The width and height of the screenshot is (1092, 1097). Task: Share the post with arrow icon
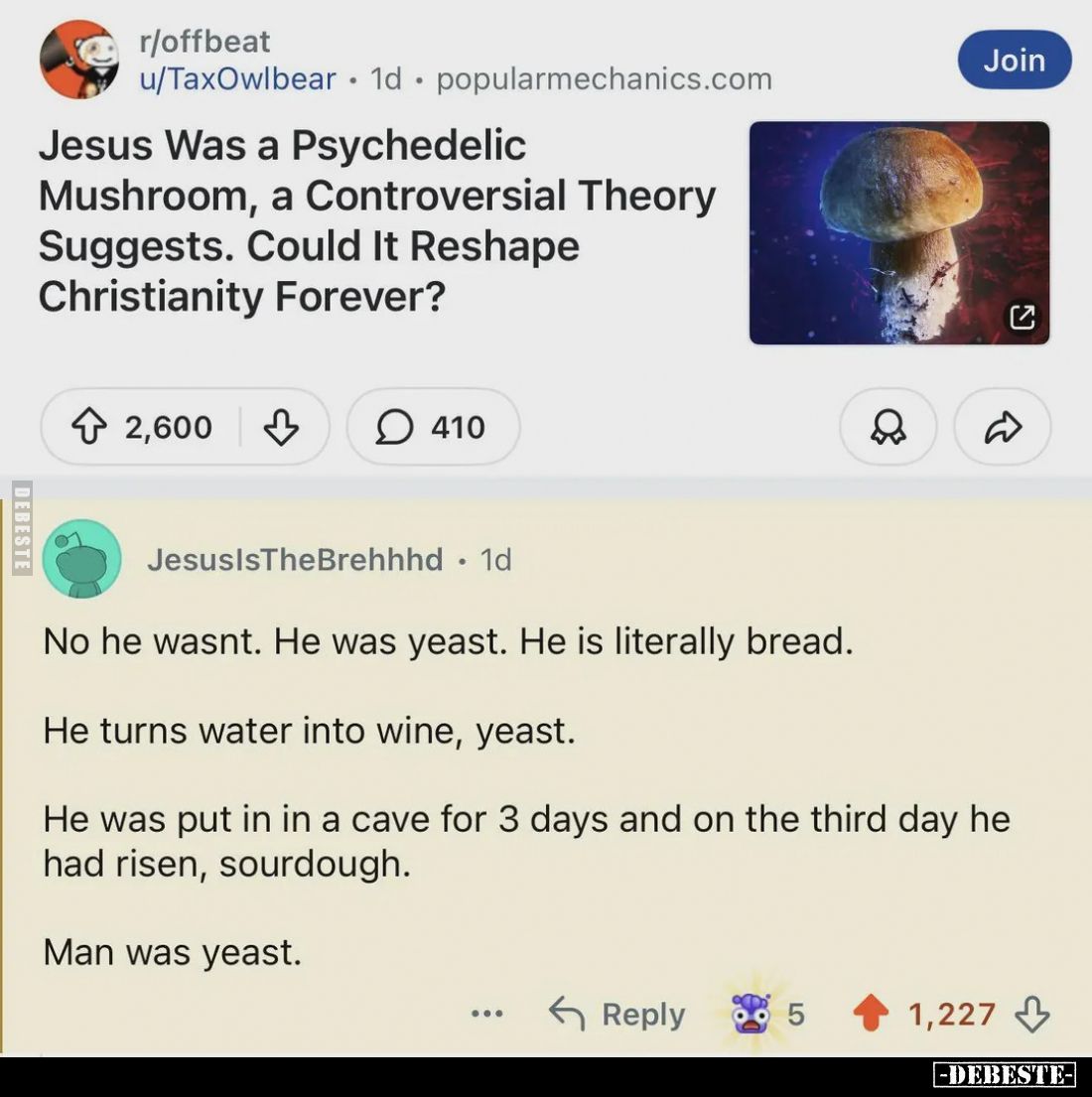(x=1002, y=428)
